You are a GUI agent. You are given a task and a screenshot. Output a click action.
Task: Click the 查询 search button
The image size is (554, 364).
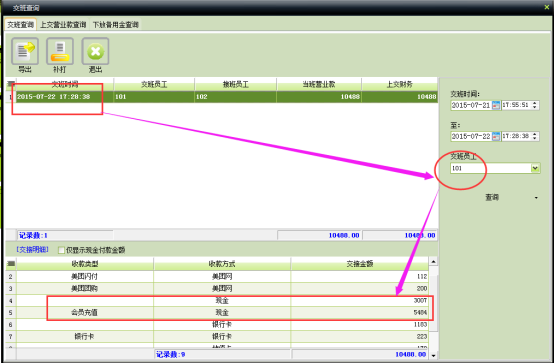click(x=492, y=198)
